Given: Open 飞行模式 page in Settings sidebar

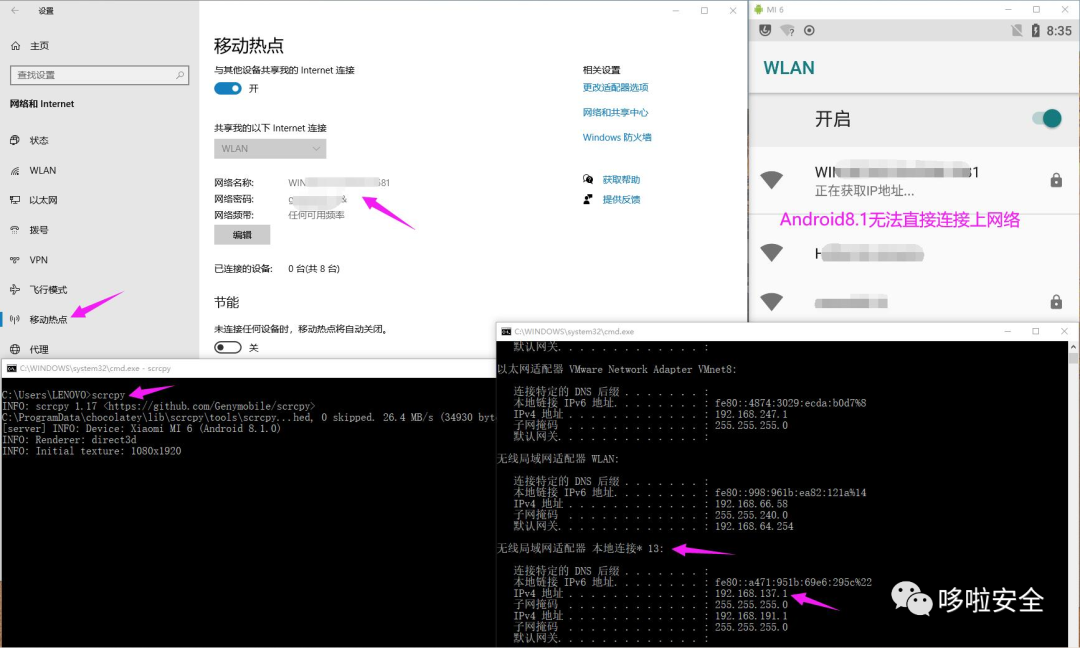Looking at the screenshot, I should (x=48, y=290).
